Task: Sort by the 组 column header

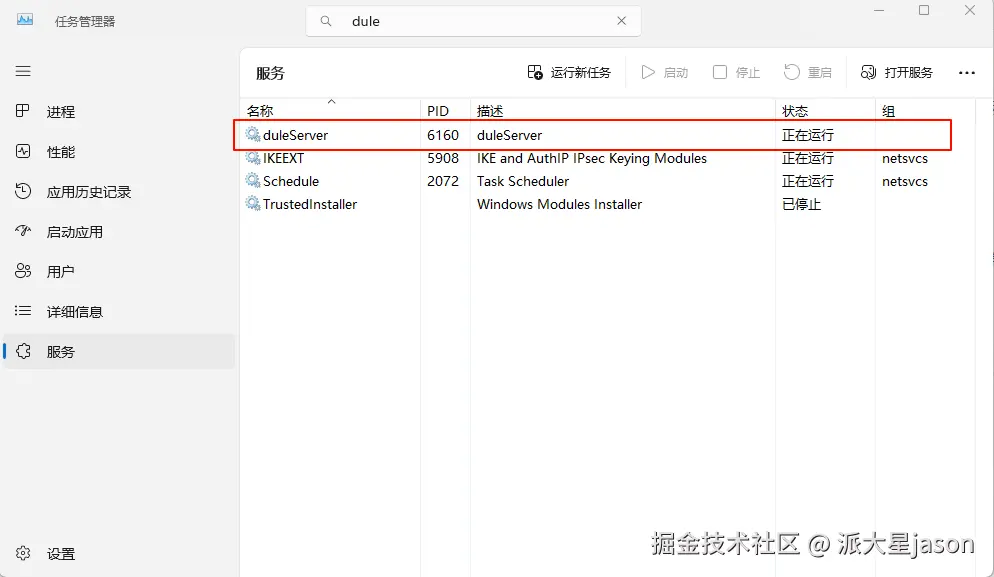Action: click(x=888, y=112)
